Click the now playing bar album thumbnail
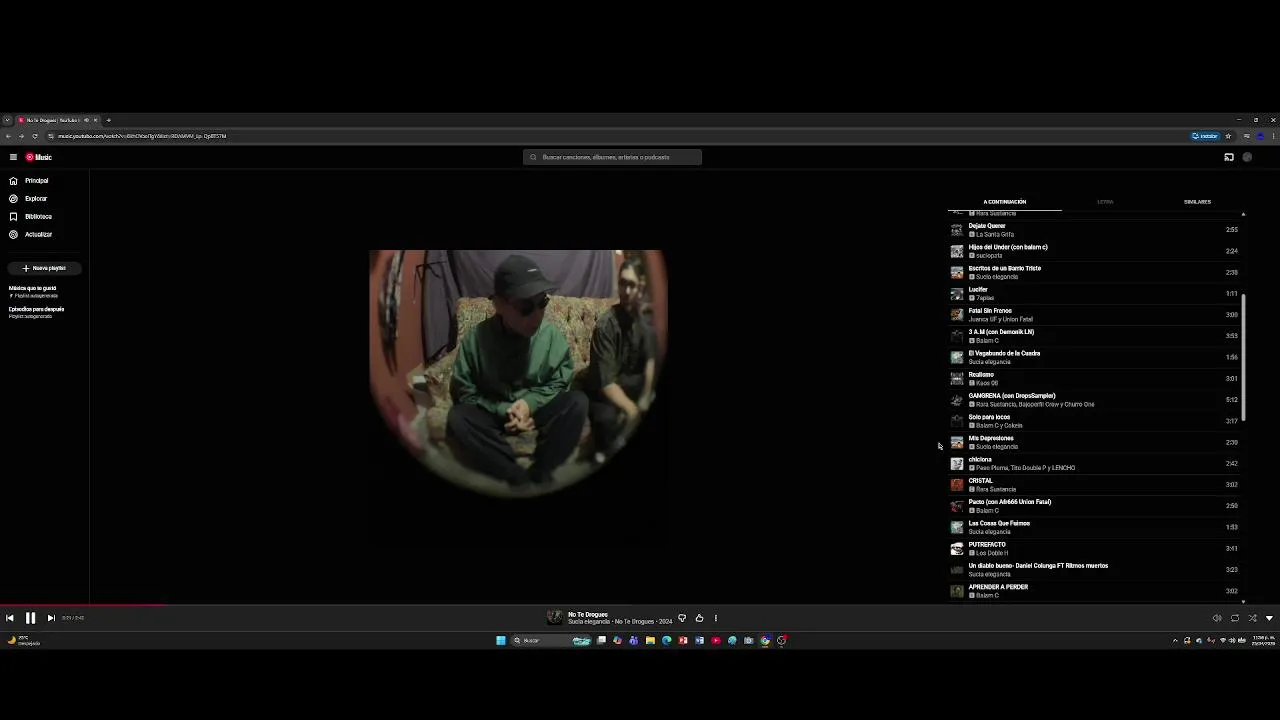 [555, 618]
